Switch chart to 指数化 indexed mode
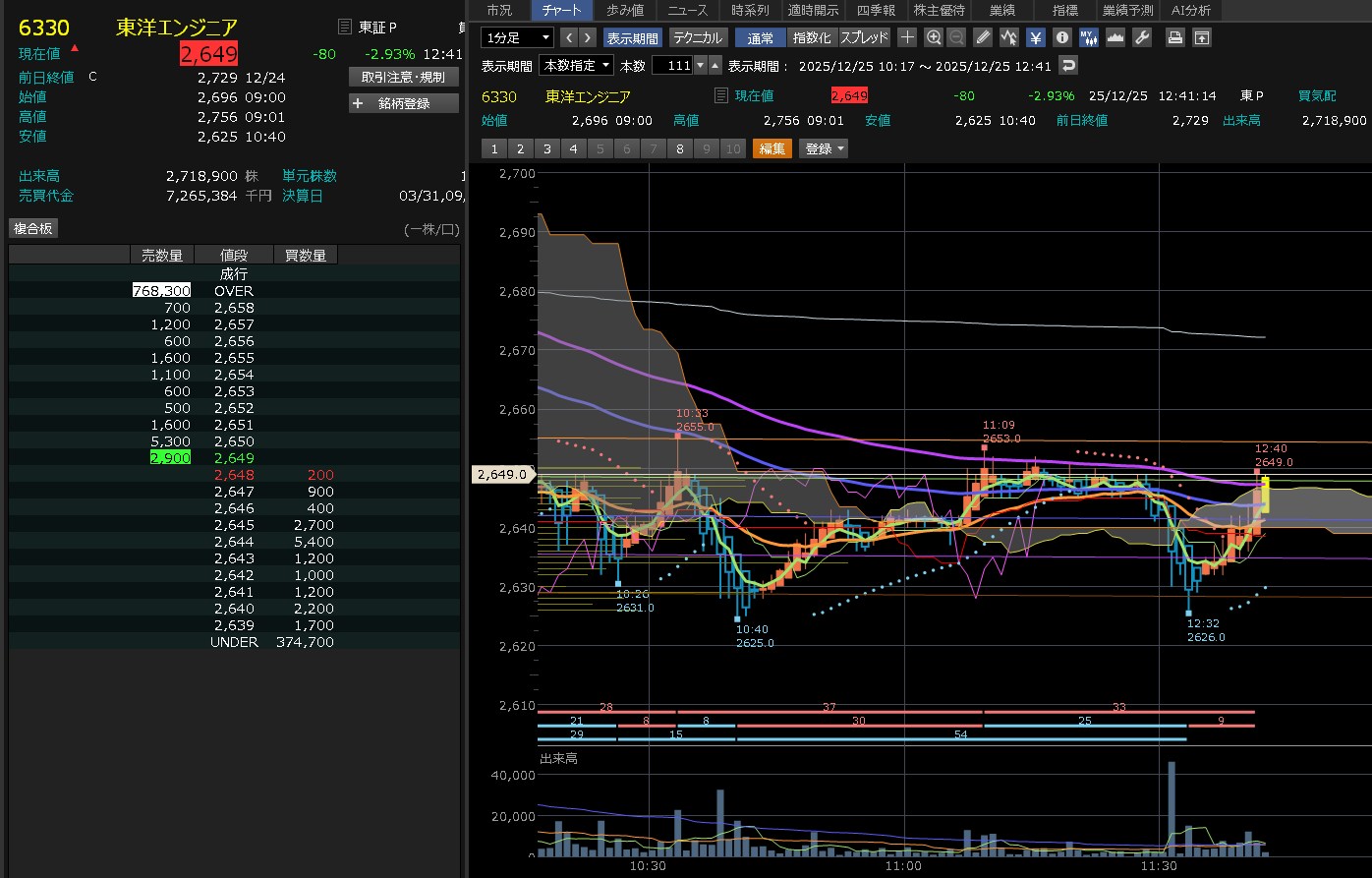The width and height of the screenshot is (1372, 878). (x=812, y=37)
